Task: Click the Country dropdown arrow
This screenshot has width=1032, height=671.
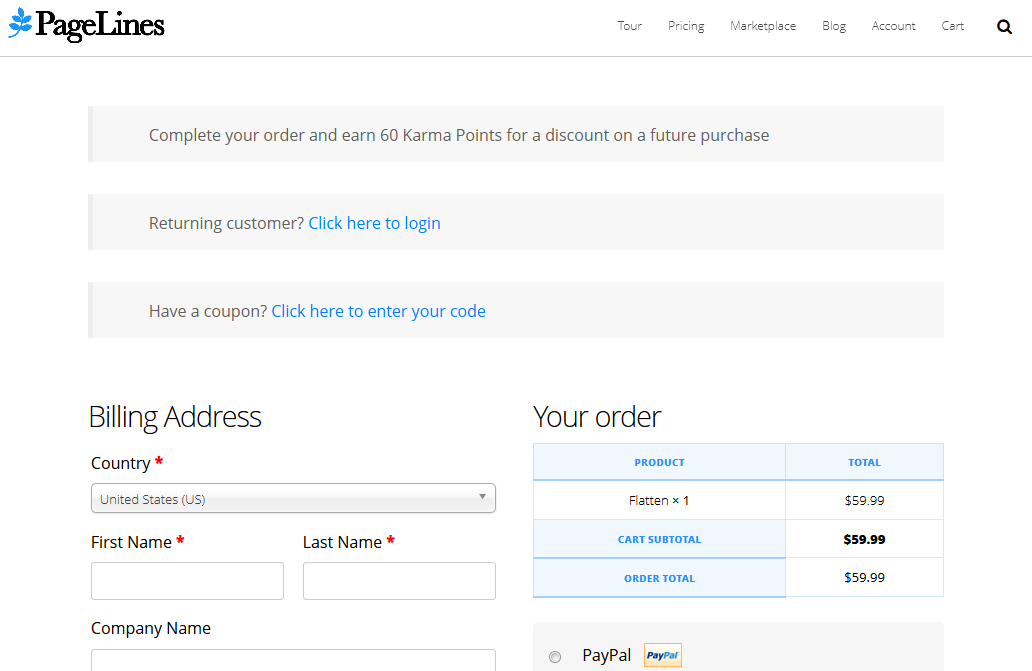Action: click(x=482, y=496)
